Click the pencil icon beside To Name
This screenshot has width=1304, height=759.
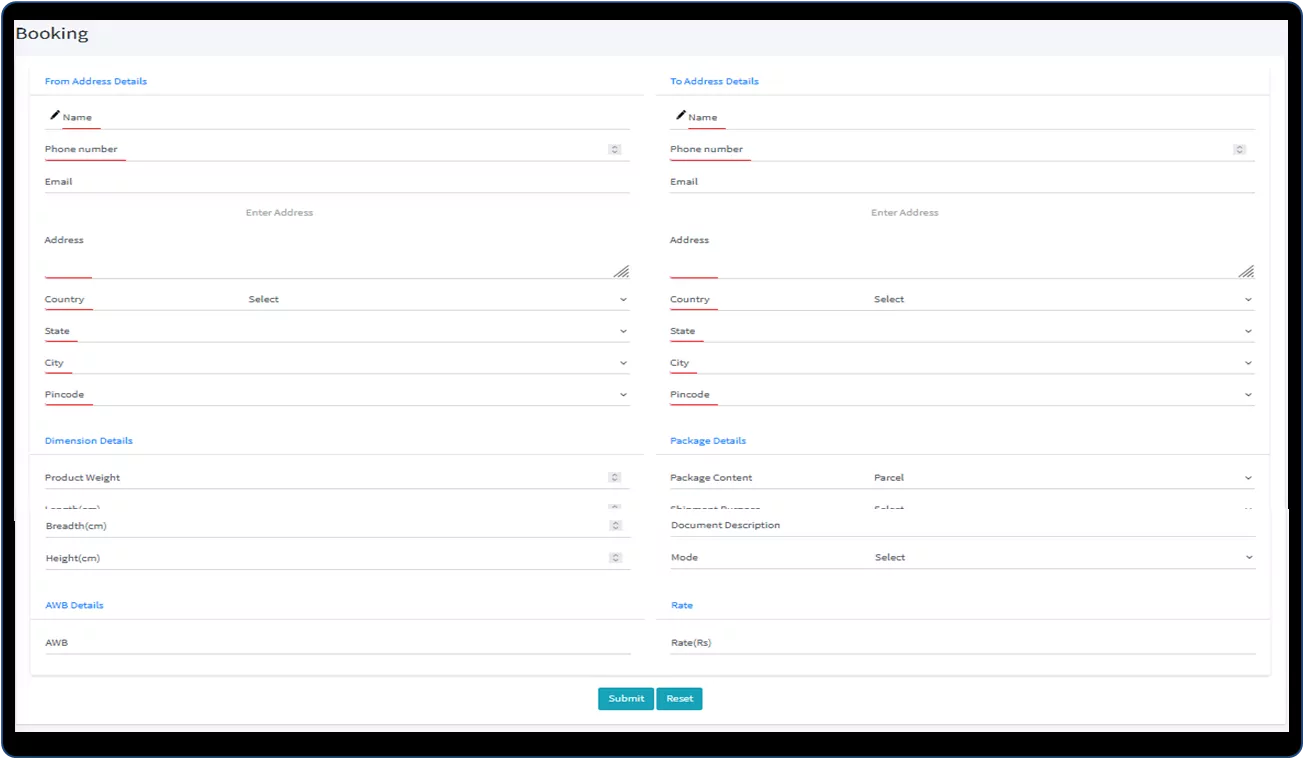pyautogui.click(x=680, y=116)
